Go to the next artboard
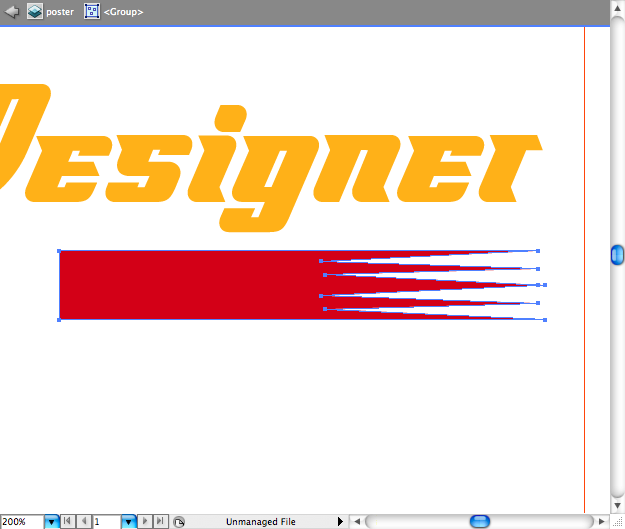This screenshot has width=625, height=529. click(145, 521)
